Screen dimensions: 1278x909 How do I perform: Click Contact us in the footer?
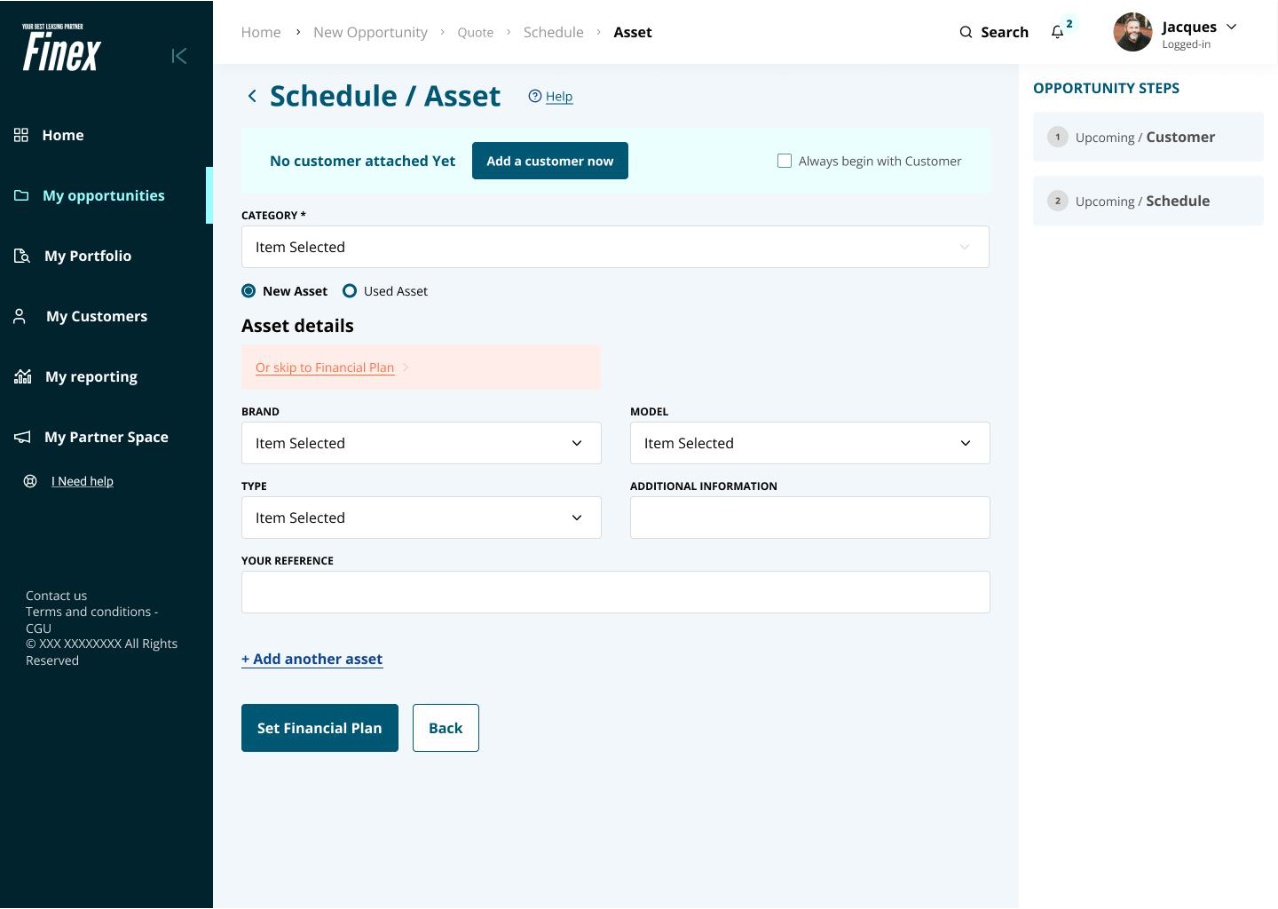pyautogui.click(x=56, y=596)
